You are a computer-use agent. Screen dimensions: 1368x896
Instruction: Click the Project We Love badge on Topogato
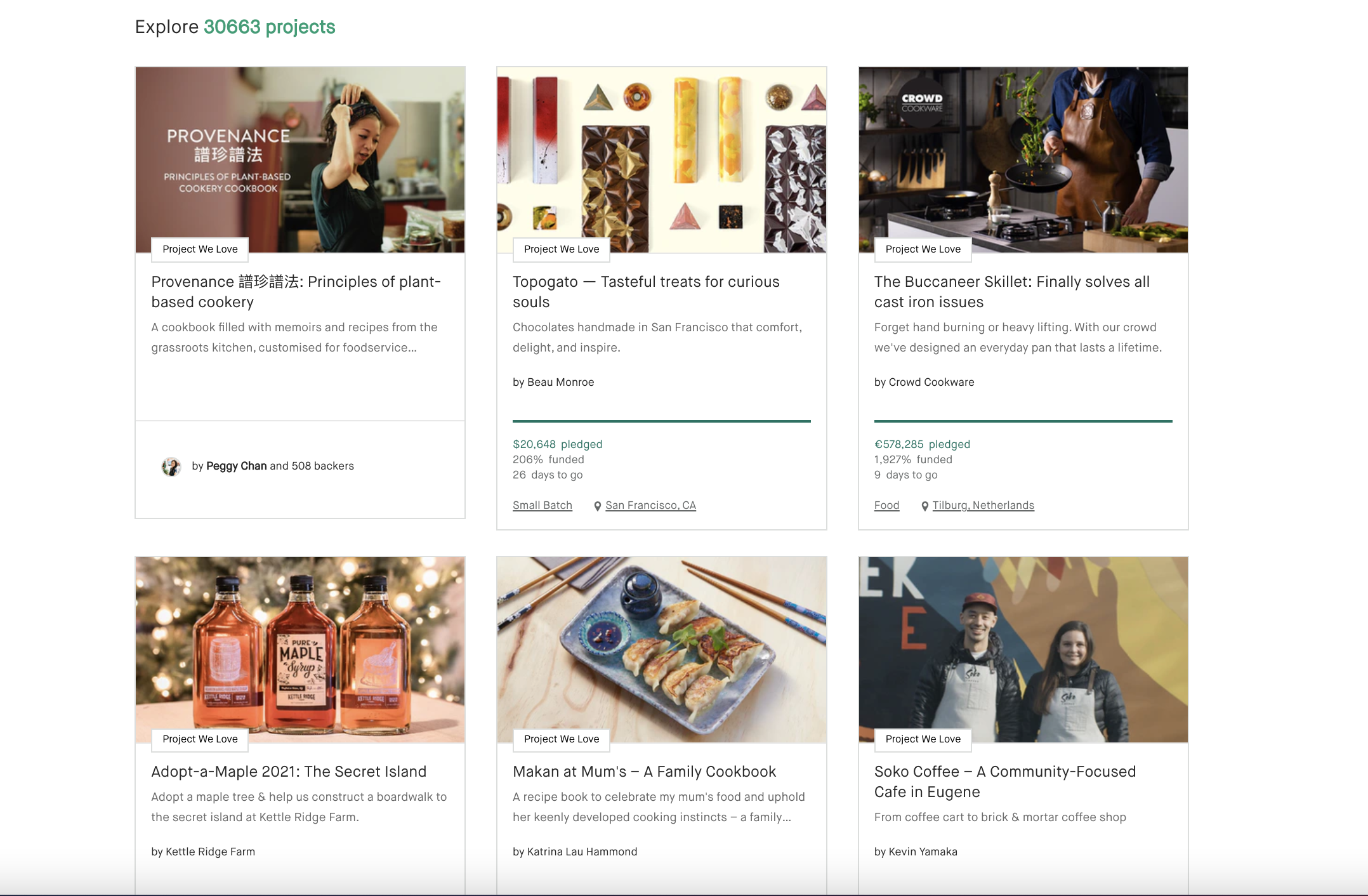pos(562,249)
